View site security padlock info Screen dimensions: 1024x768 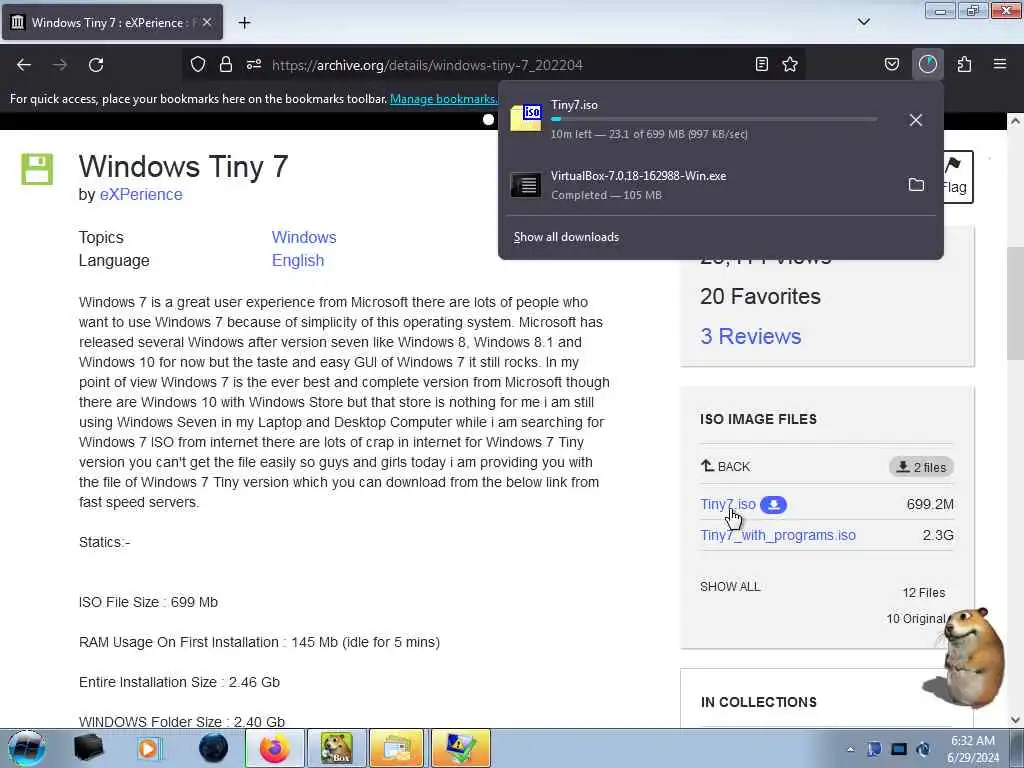coord(226,65)
